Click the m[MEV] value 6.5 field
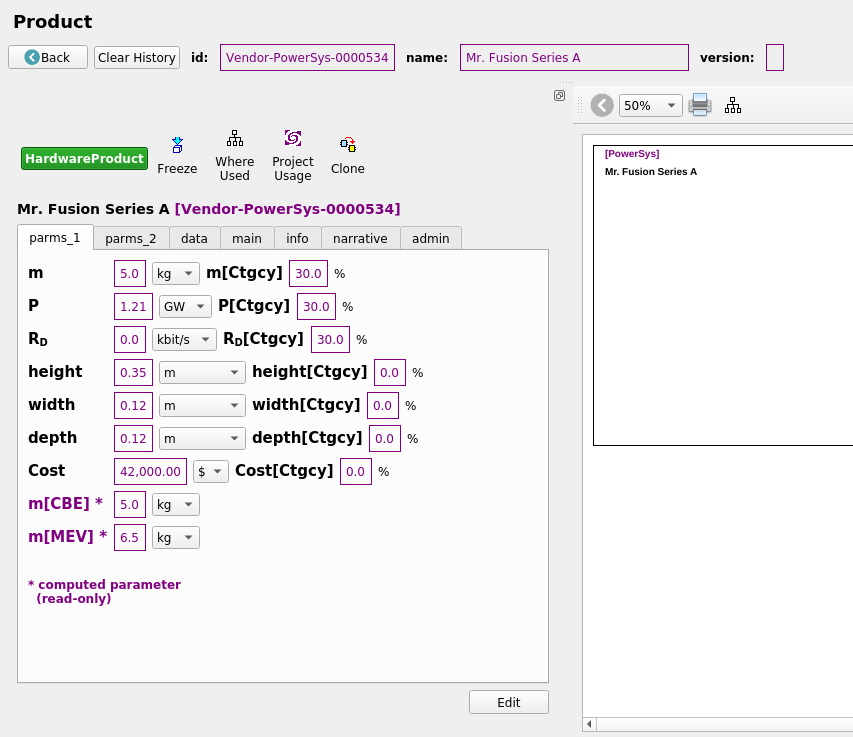The image size is (853, 737). (129, 537)
